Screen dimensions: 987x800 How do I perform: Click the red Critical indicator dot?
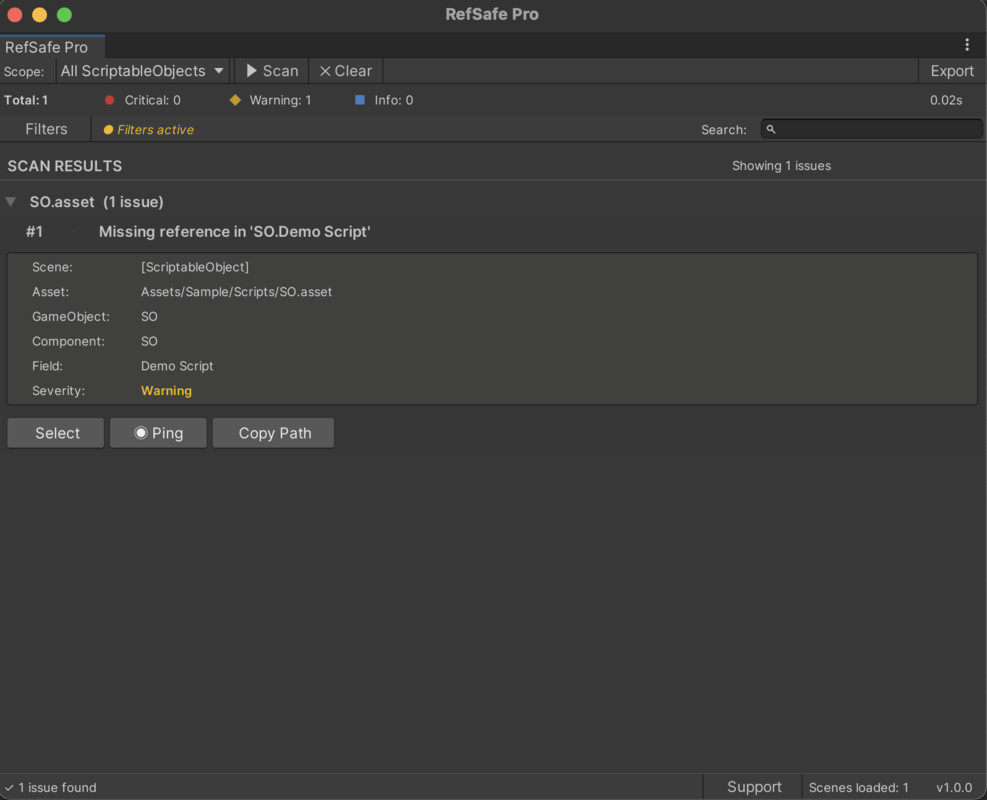point(110,100)
